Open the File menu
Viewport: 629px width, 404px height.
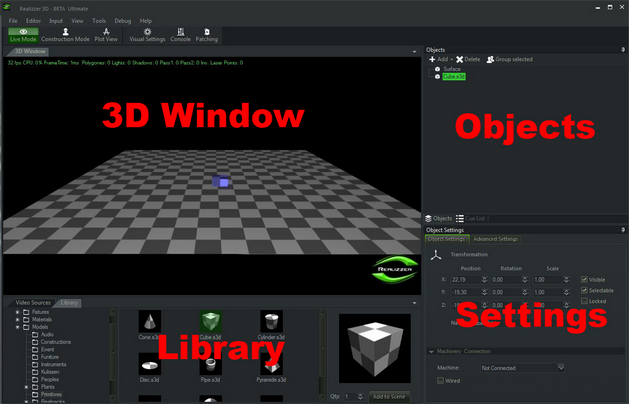click(x=13, y=21)
